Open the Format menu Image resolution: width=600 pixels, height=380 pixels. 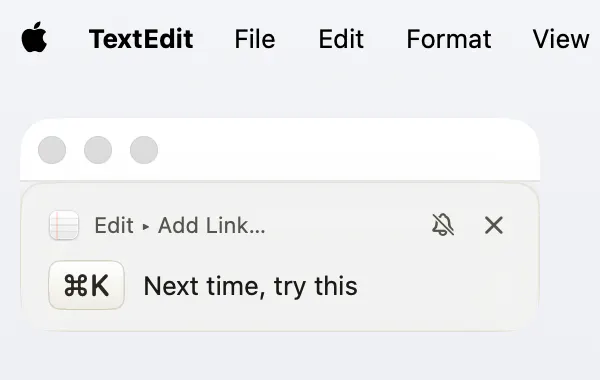(448, 39)
